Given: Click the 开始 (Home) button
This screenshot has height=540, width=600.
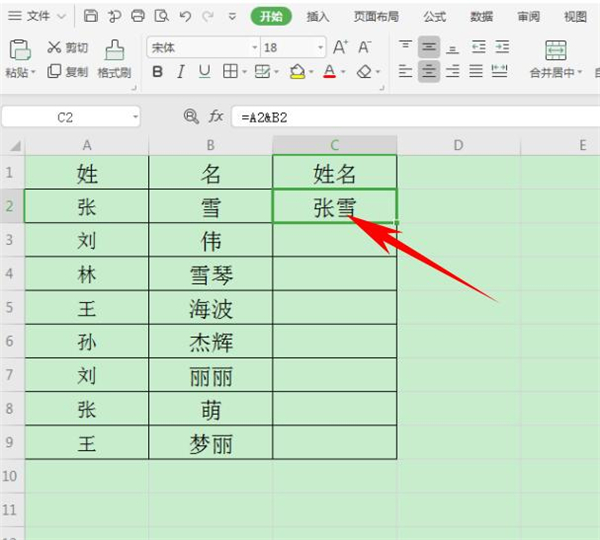Looking at the screenshot, I should [270, 17].
